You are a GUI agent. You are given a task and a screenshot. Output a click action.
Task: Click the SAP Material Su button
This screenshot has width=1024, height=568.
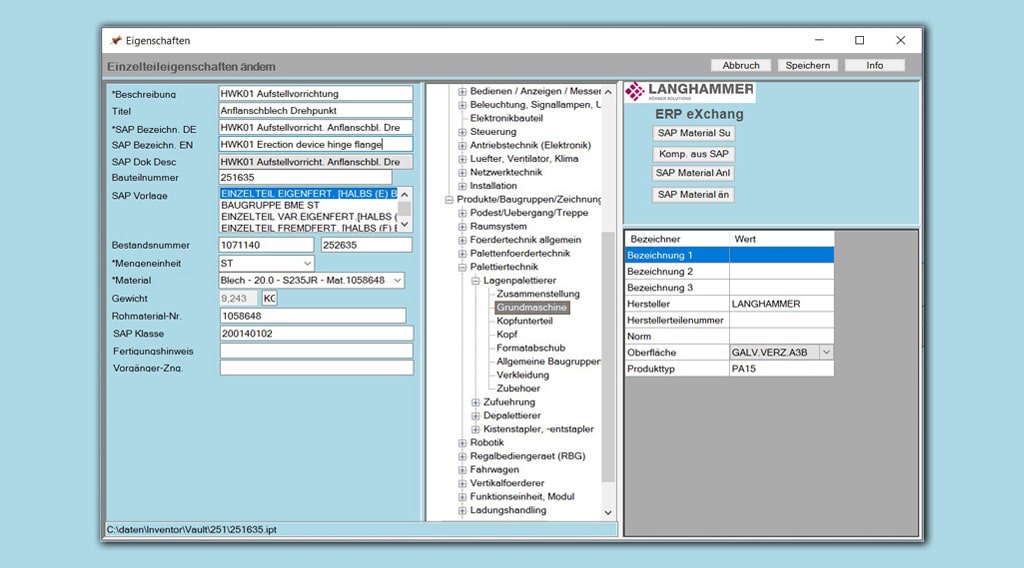pos(694,133)
